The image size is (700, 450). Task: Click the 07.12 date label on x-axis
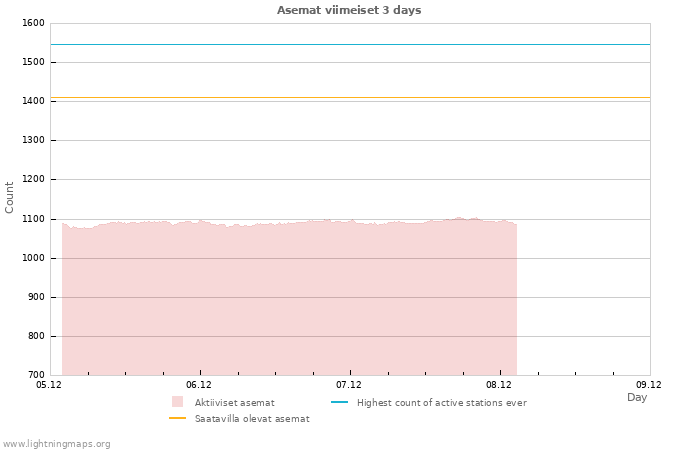tap(349, 384)
